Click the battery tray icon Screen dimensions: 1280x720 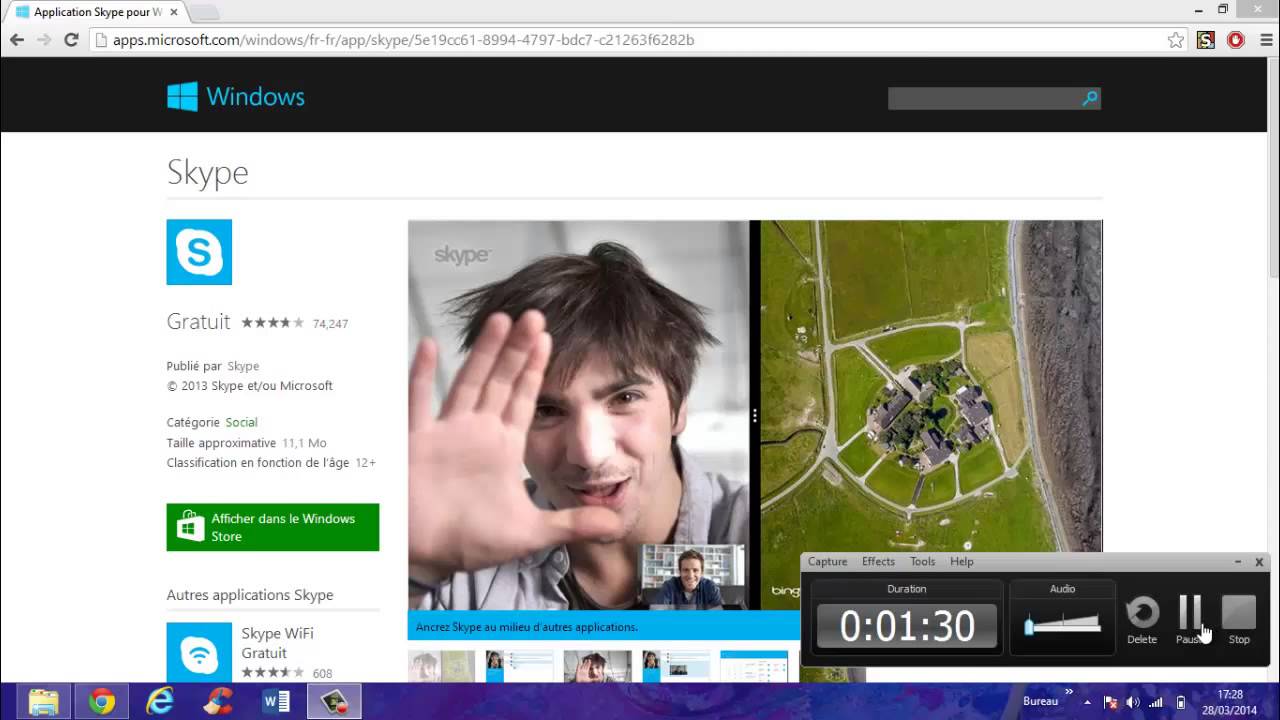pyautogui.click(x=1181, y=702)
